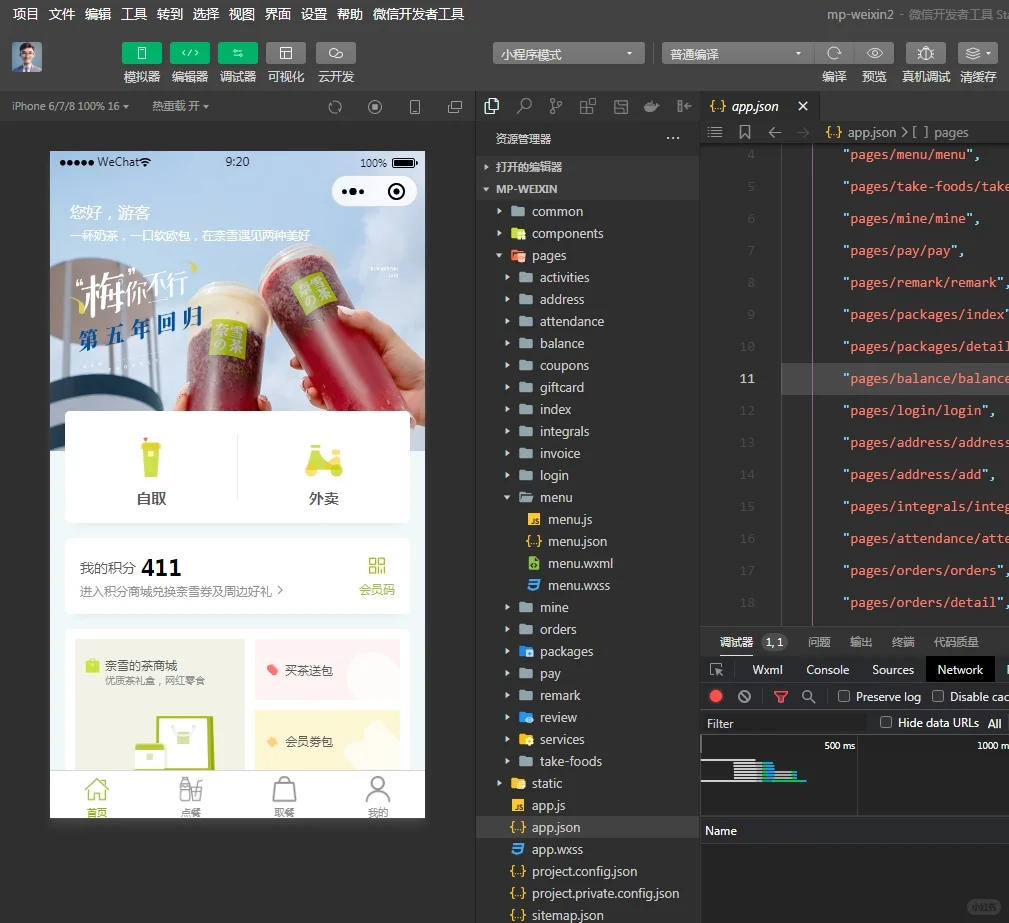Collapse the menu folder
The width and height of the screenshot is (1009, 923).
[588, 498]
